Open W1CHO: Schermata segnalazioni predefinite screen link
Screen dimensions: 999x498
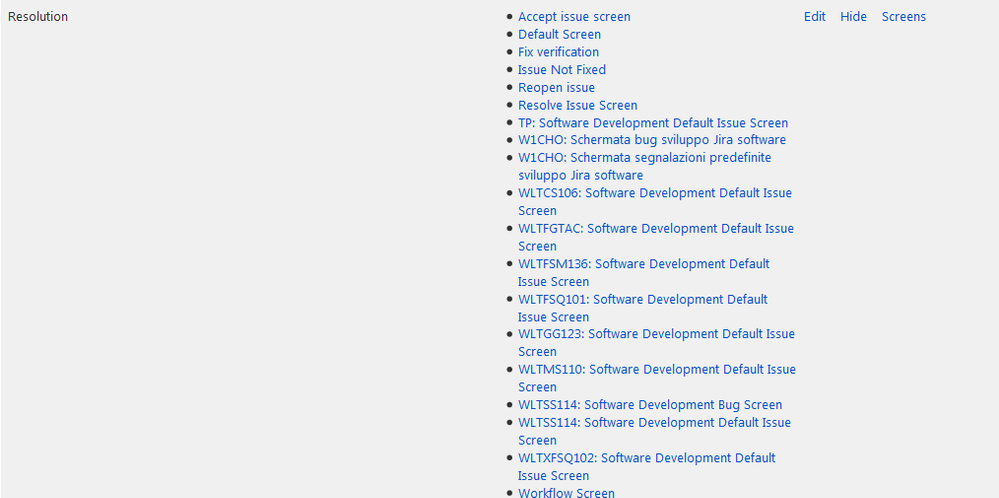coord(644,166)
